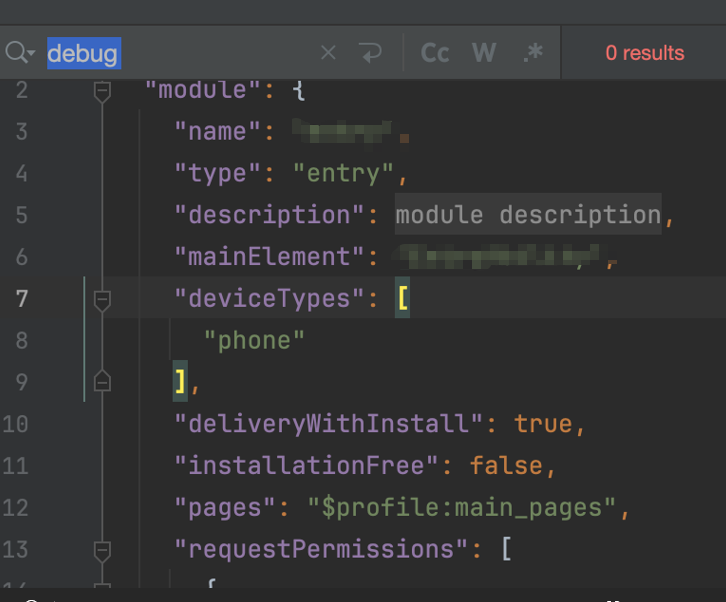Collapse the "deviceTypes" array fold marker

coord(102,298)
